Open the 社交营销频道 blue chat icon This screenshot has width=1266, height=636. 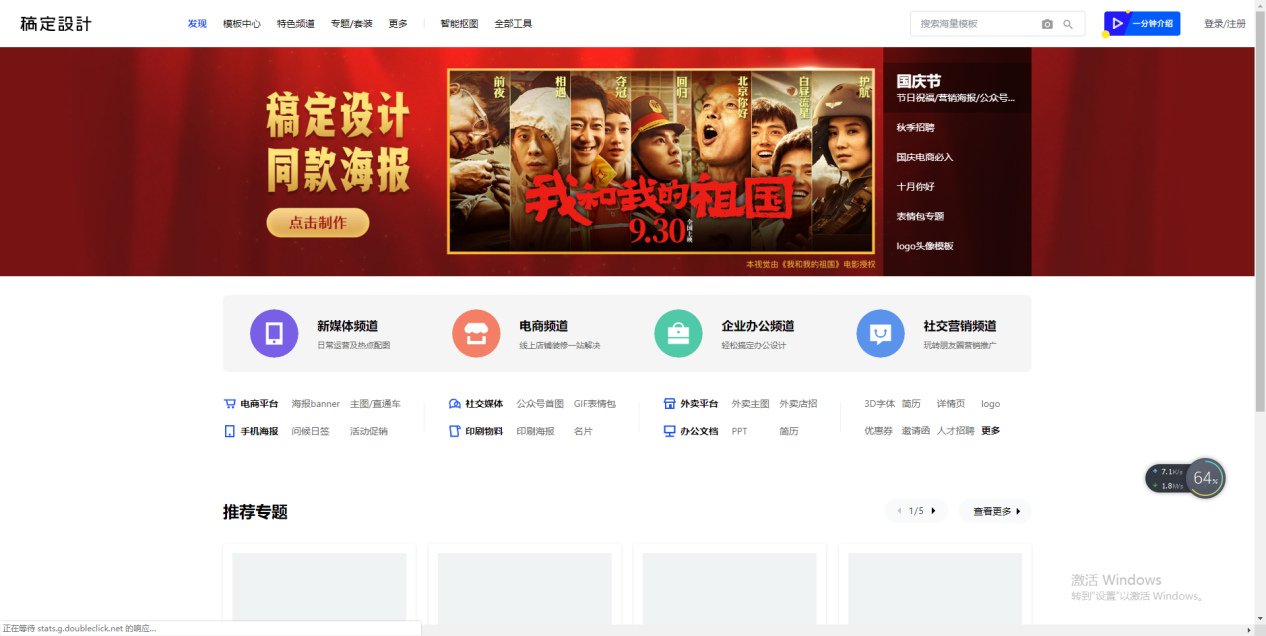(x=881, y=333)
